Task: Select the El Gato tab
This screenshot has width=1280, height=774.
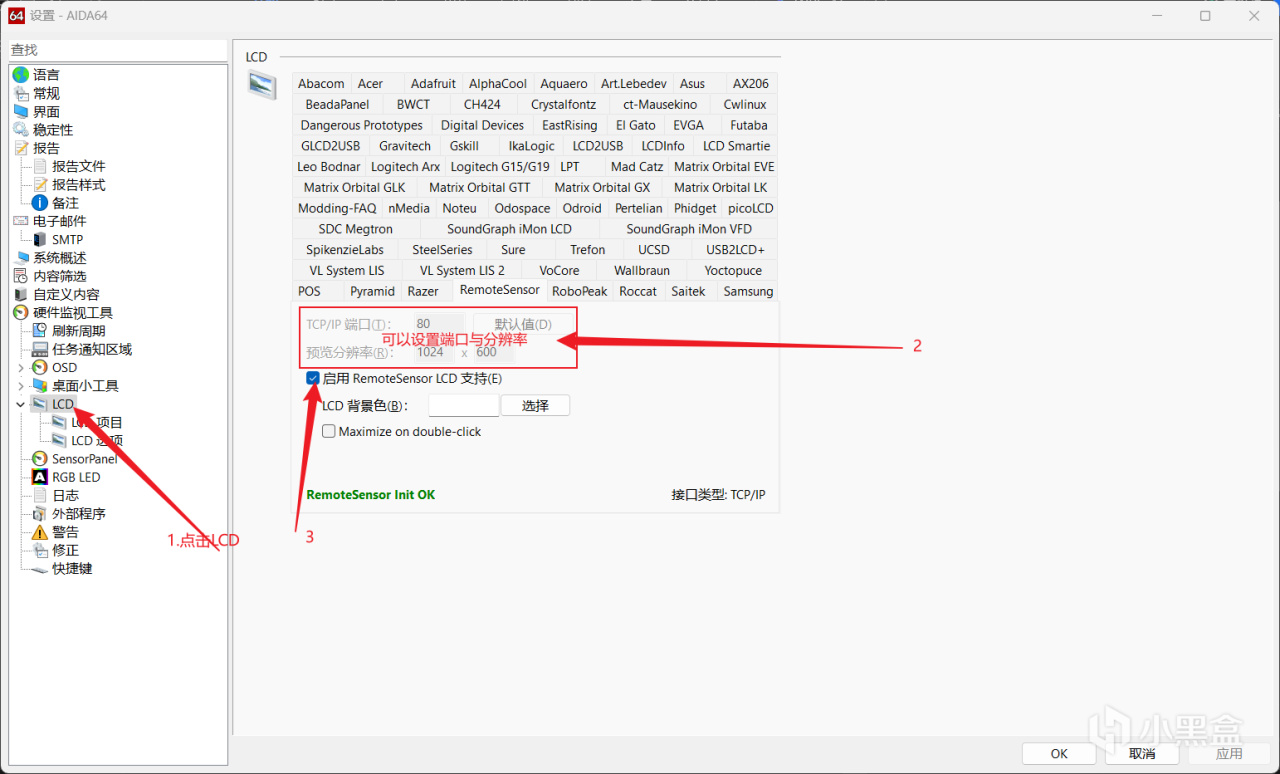Action: point(636,126)
